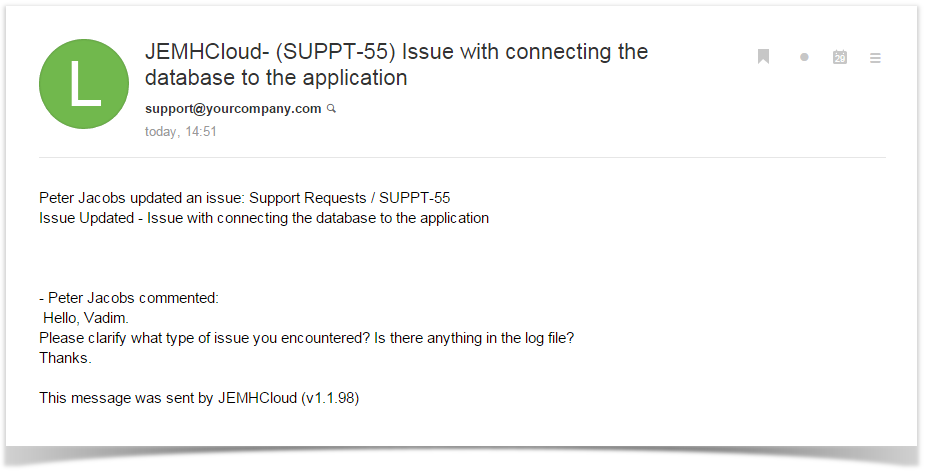The height and width of the screenshot is (475, 931).
Task: Click the 'Issue Updated' summary line
Action: (264, 218)
